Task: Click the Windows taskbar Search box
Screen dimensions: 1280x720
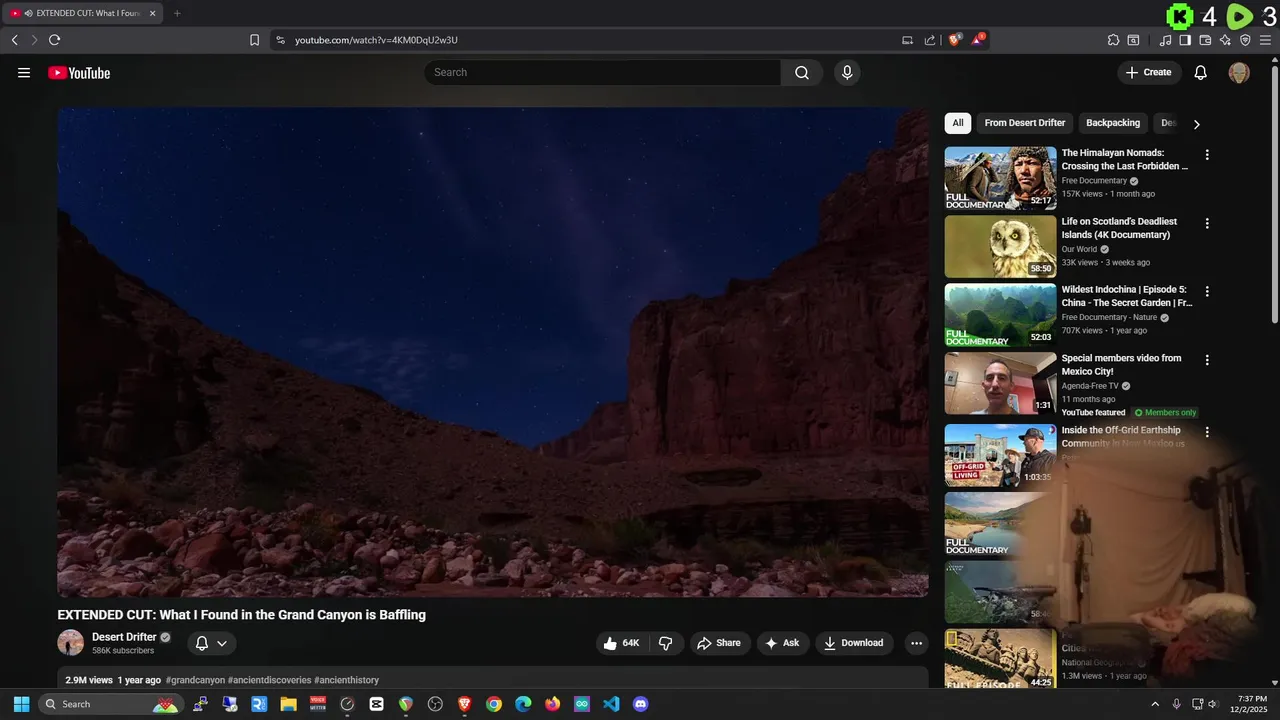Action: (x=111, y=704)
